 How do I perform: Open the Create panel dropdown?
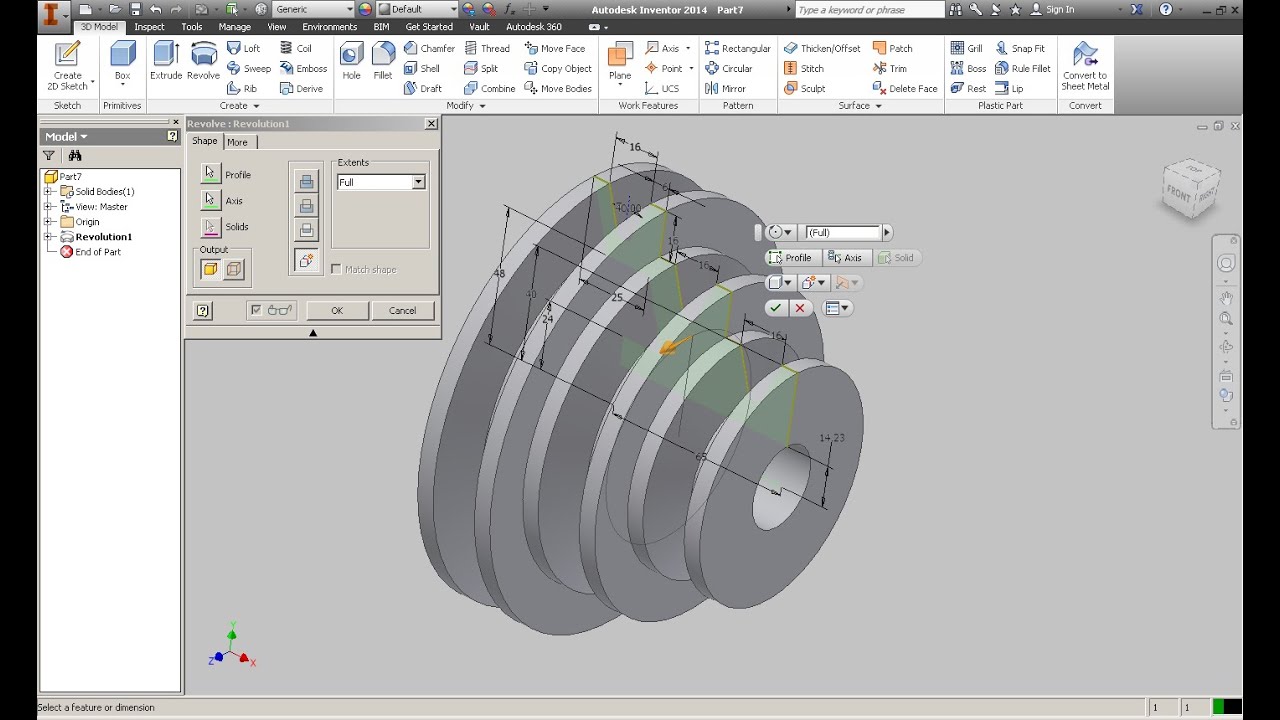[239, 106]
